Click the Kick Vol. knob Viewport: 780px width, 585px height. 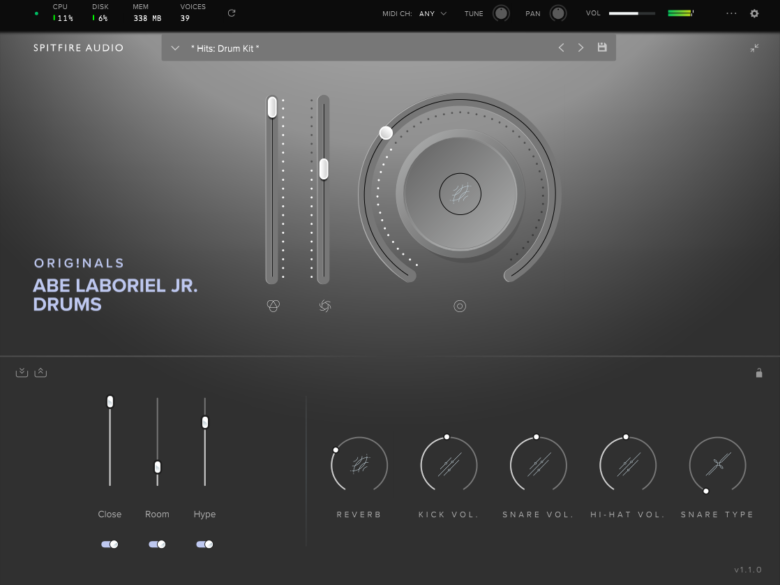[449, 465]
